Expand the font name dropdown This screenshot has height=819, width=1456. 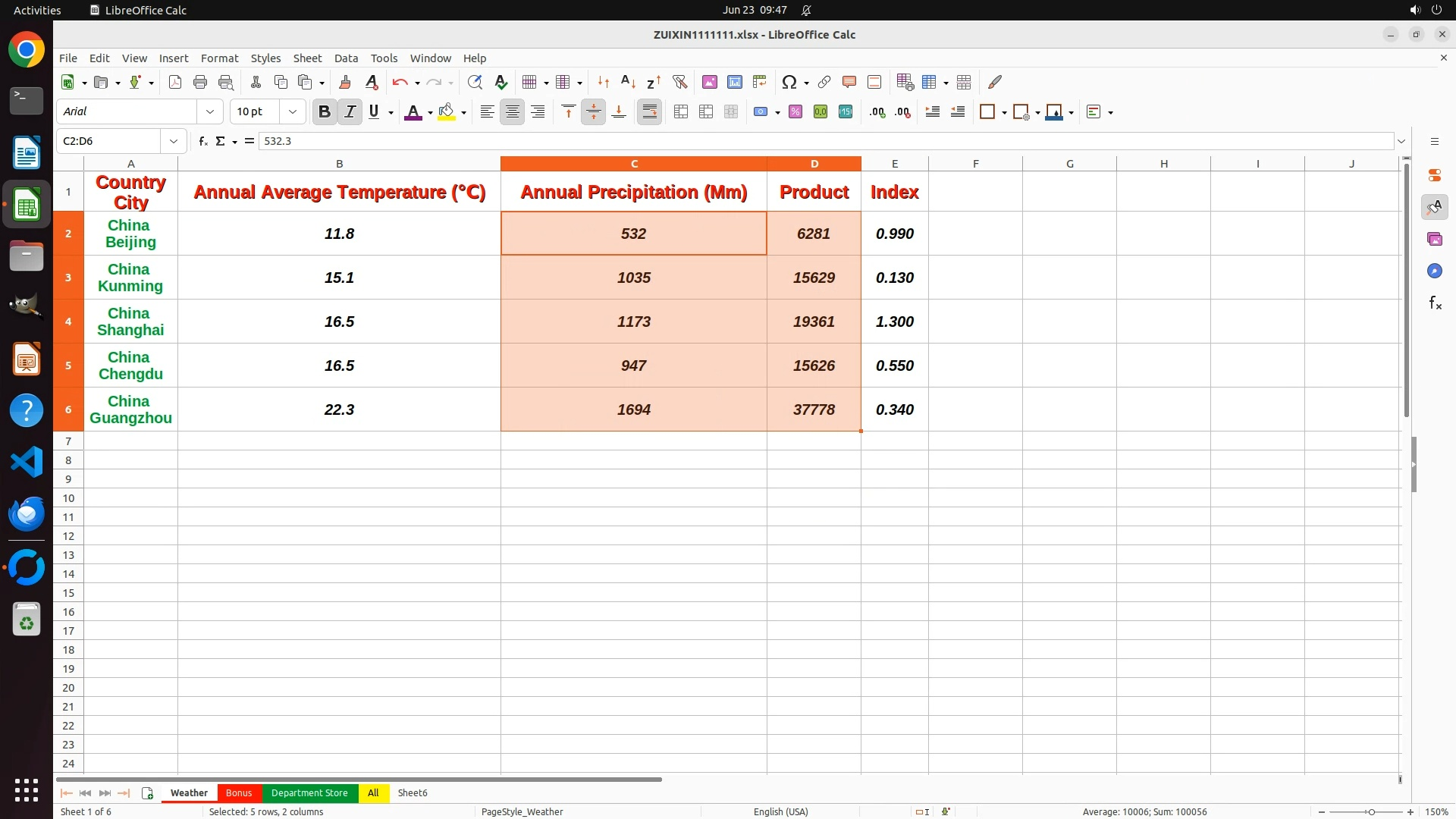(210, 112)
